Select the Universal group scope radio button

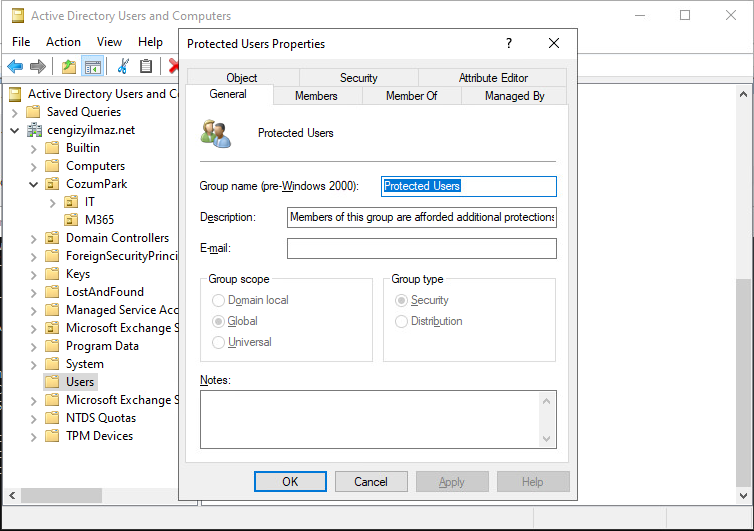[218, 342]
